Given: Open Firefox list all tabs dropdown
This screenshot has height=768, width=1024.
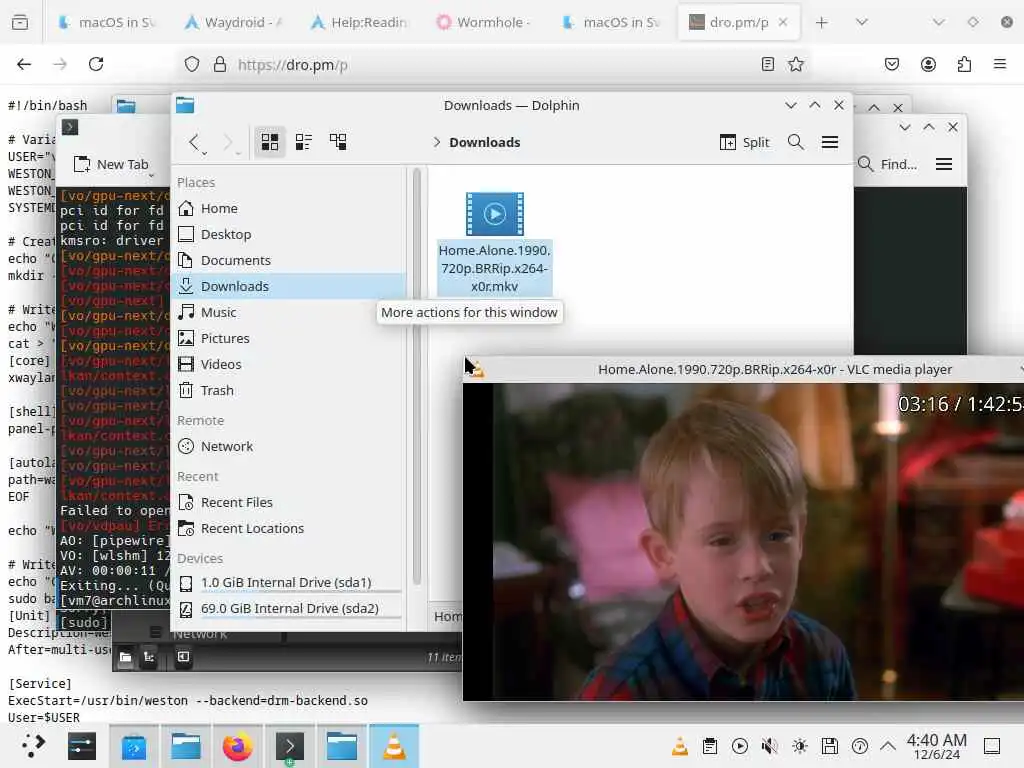Looking at the screenshot, I should click(x=861, y=22).
